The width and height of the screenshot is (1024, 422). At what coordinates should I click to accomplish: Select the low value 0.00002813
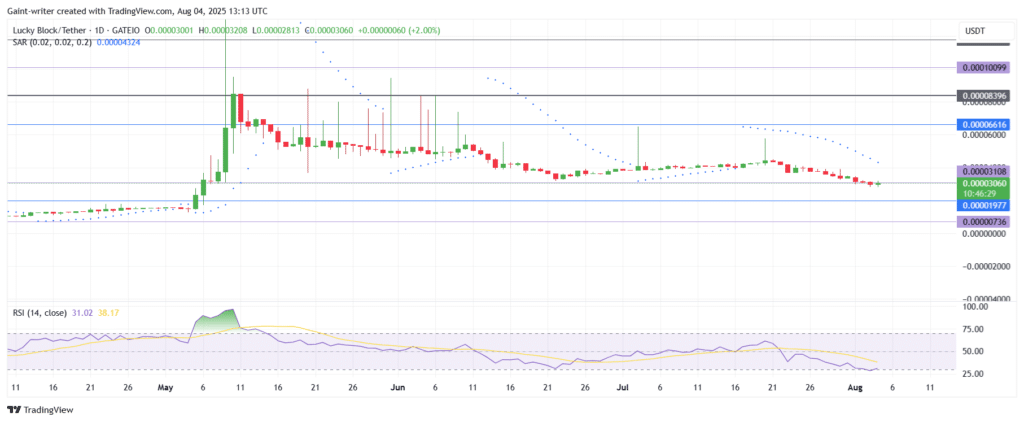(x=280, y=30)
